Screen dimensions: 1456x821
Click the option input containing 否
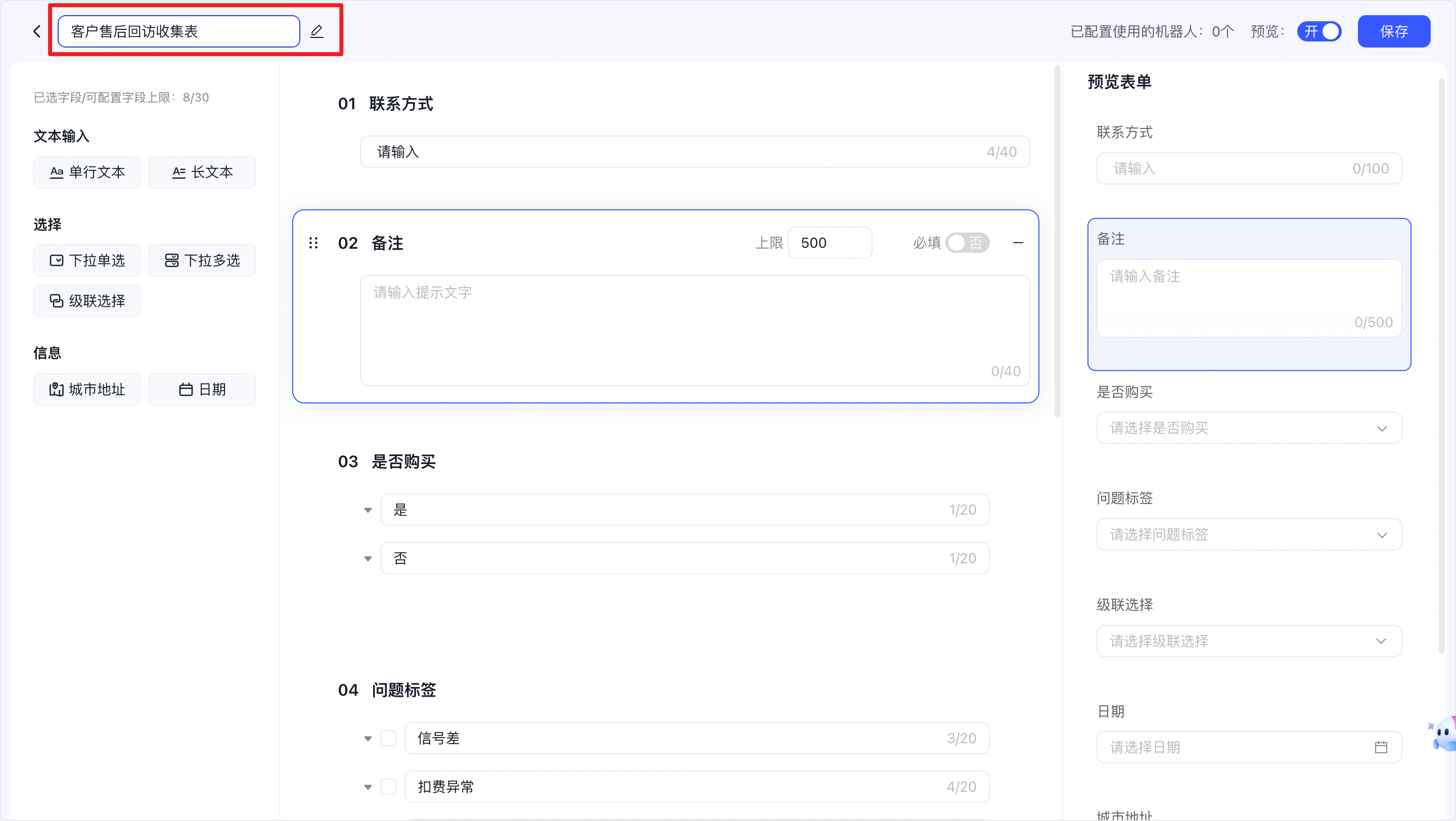685,558
